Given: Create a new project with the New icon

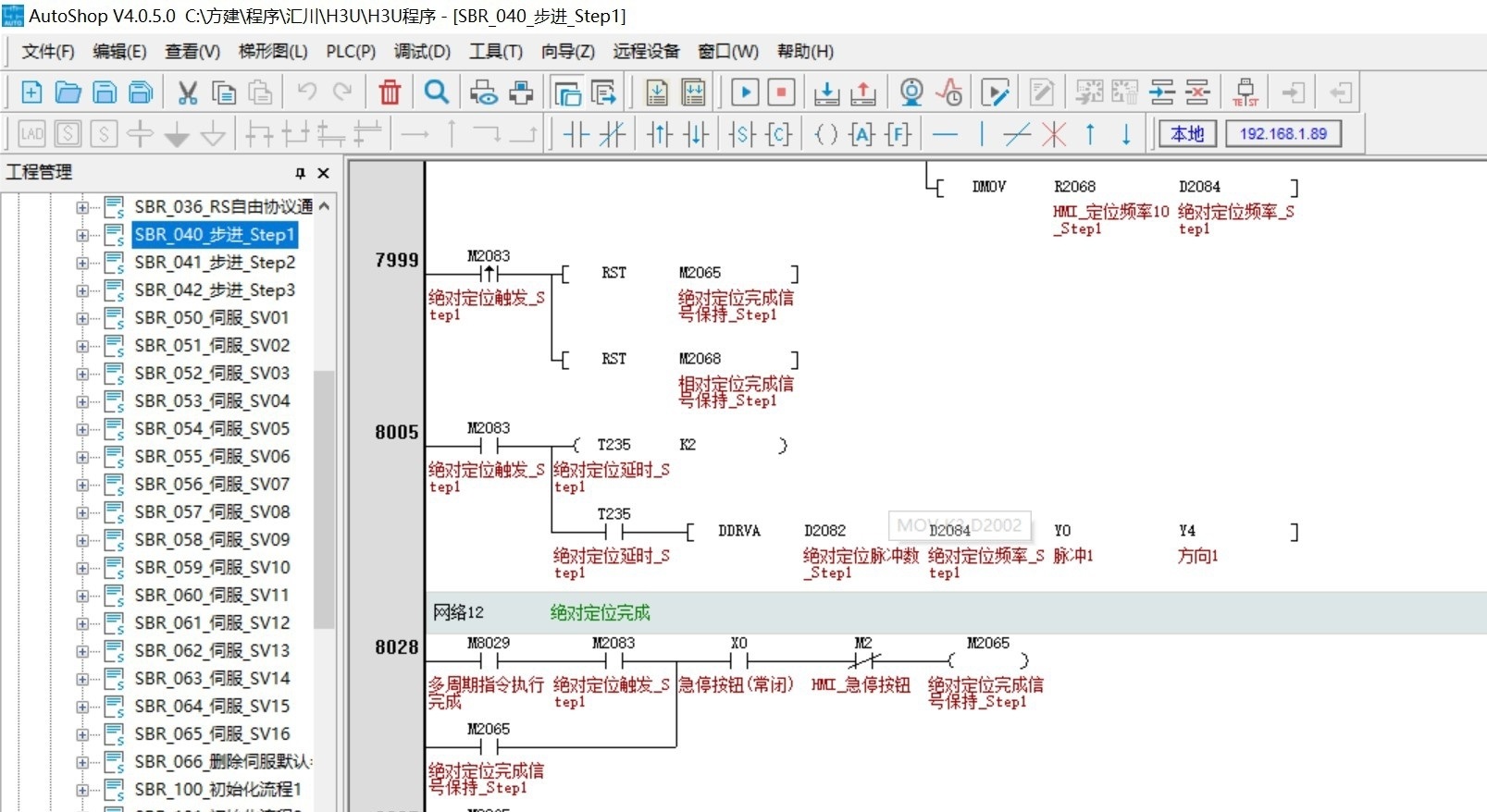Looking at the screenshot, I should 31,92.
